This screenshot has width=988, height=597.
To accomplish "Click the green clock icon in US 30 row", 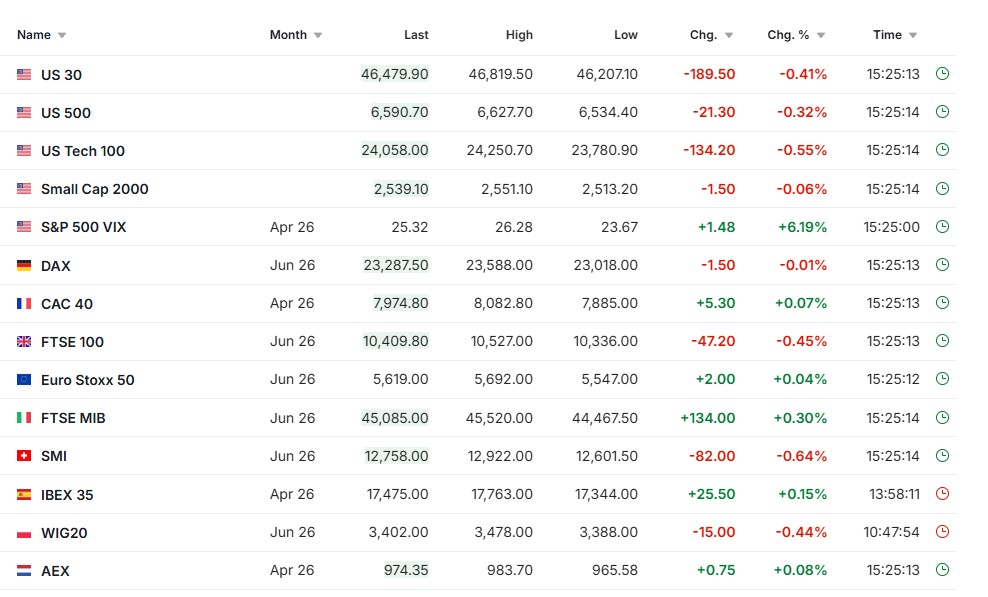I will [x=941, y=75].
